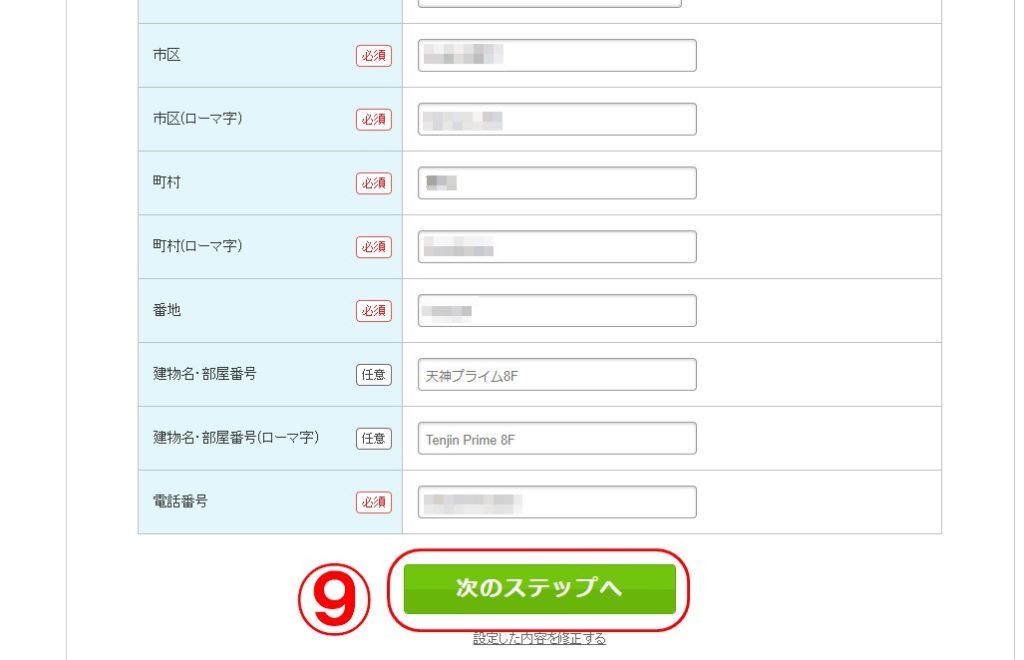The width and height of the screenshot is (1024, 660).
Task: Open the 設定した内容を修正する link
Action: [x=539, y=638]
